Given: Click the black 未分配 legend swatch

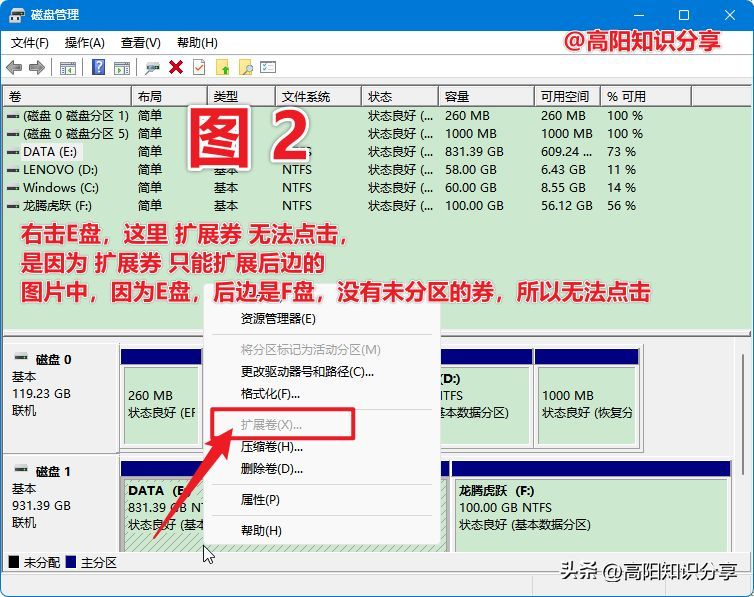Looking at the screenshot, I should [x=14, y=562].
